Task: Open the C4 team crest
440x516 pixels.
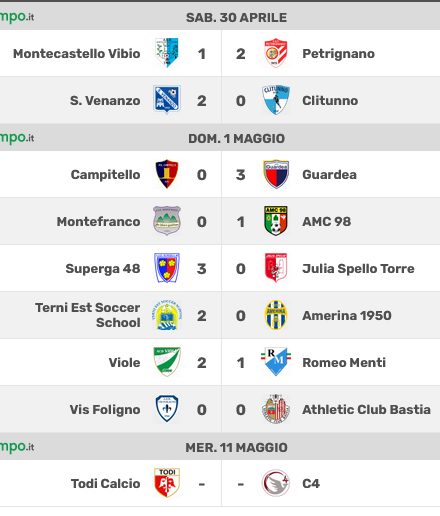Action: pyautogui.click(x=276, y=483)
